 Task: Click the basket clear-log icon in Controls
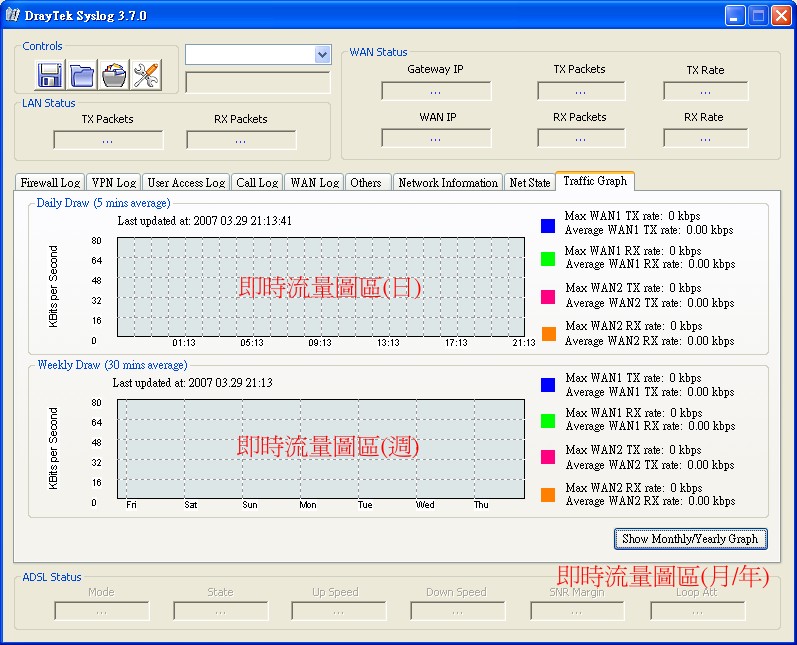click(x=114, y=75)
